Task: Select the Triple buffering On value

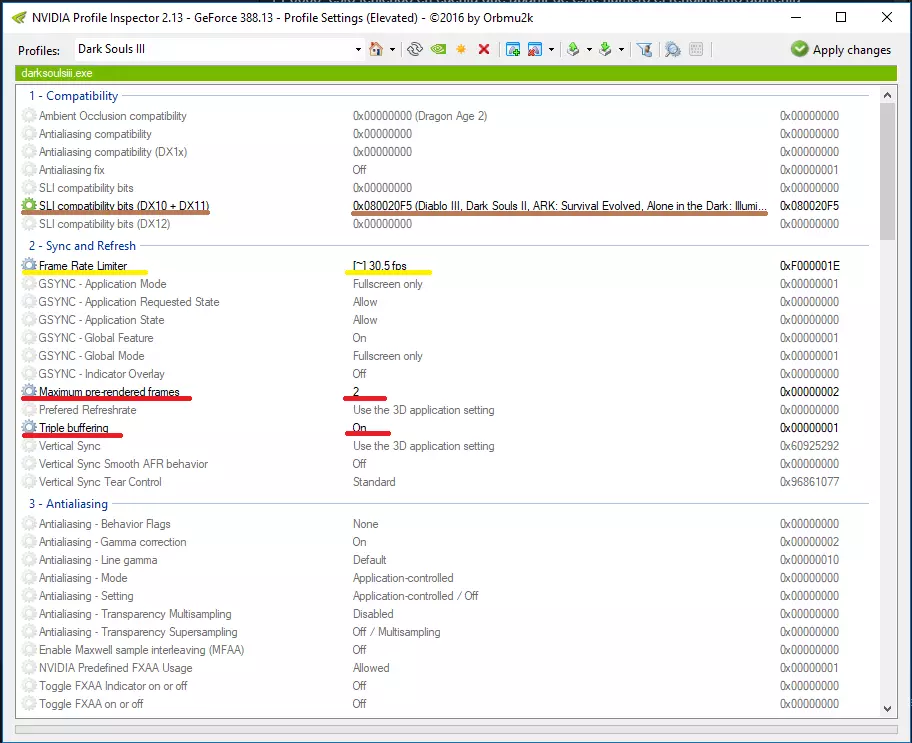Action: click(x=359, y=428)
